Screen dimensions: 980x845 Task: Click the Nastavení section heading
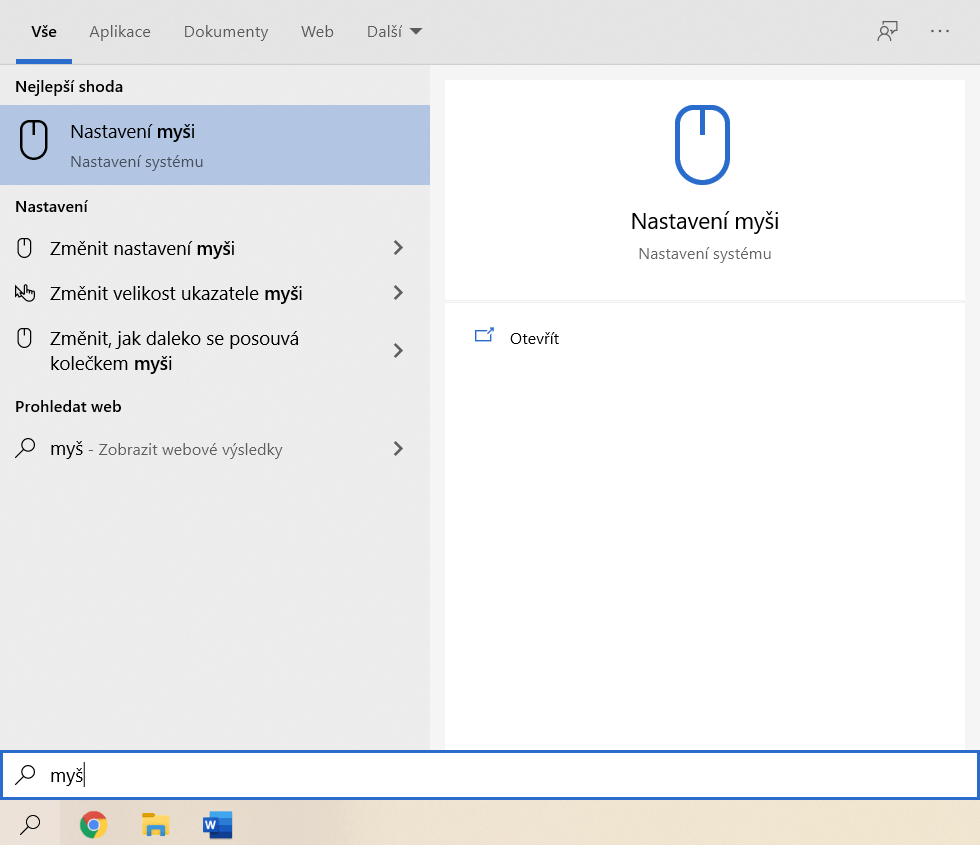pos(51,206)
